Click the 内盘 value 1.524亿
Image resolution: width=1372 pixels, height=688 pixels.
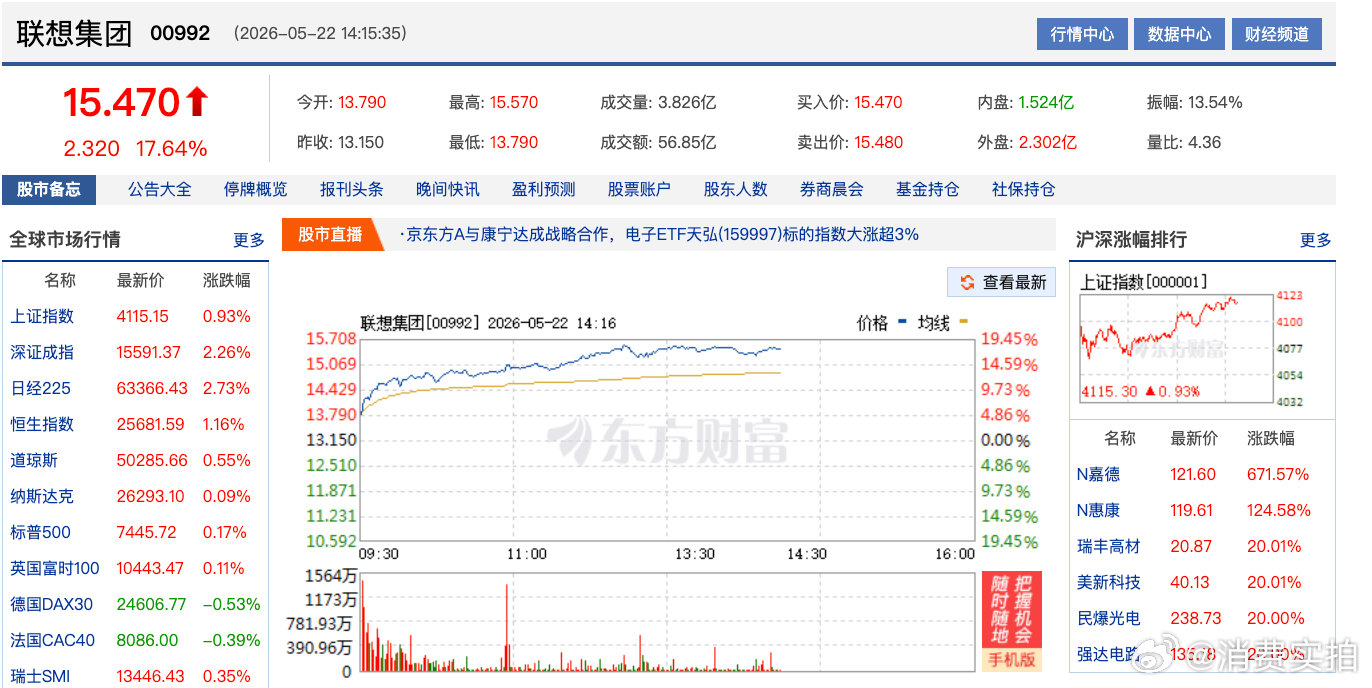[1046, 102]
